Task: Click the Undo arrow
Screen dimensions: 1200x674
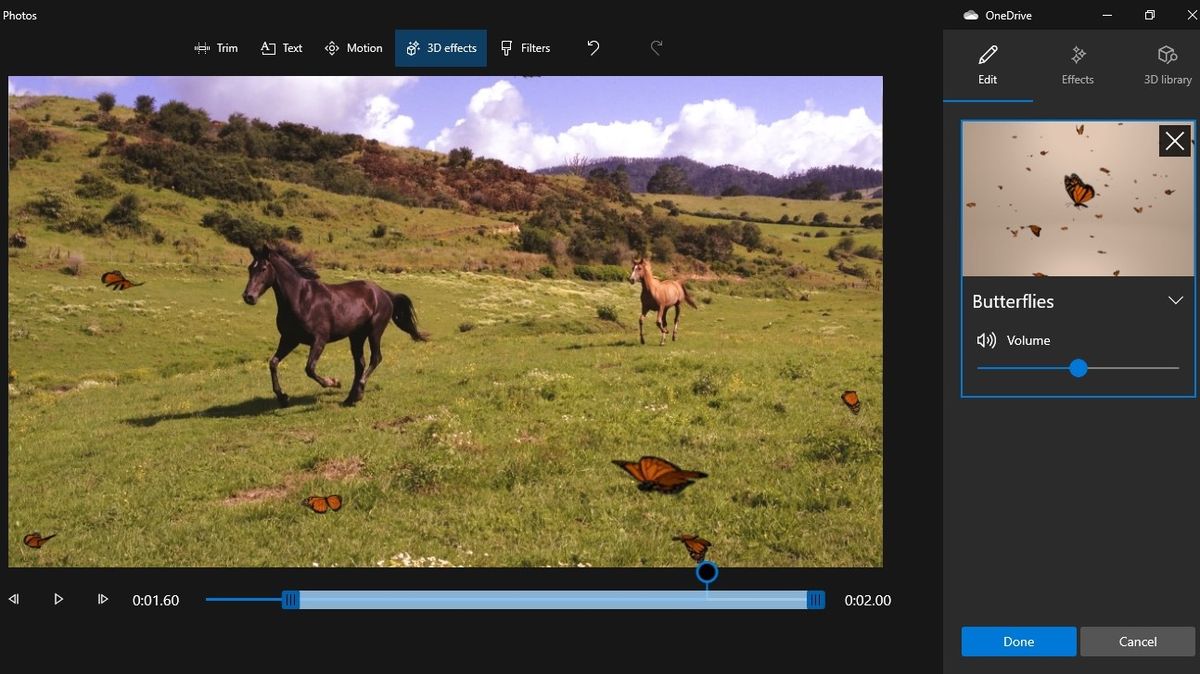Action: pyautogui.click(x=593, y=47)
